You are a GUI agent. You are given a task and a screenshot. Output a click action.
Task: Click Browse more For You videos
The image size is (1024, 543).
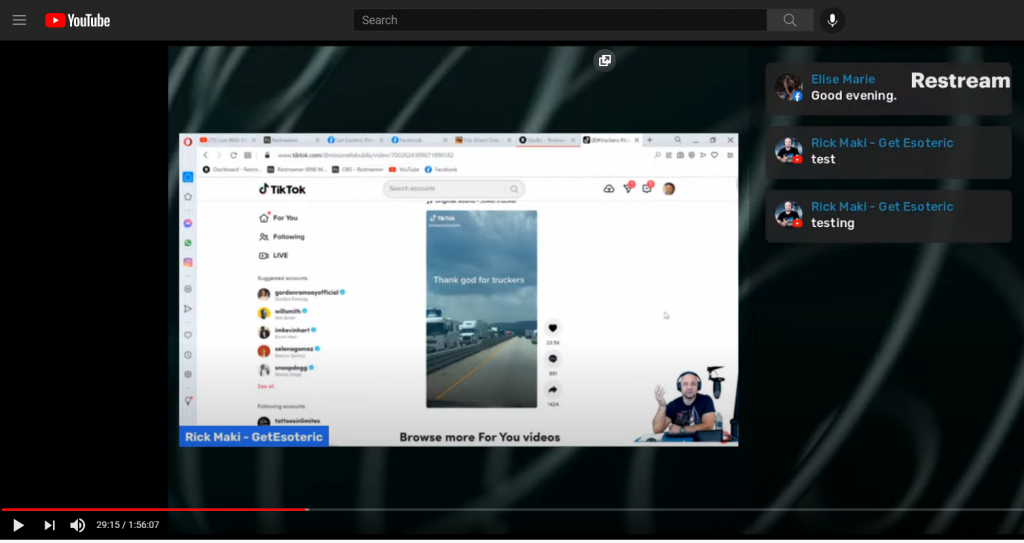pos(480,438)
